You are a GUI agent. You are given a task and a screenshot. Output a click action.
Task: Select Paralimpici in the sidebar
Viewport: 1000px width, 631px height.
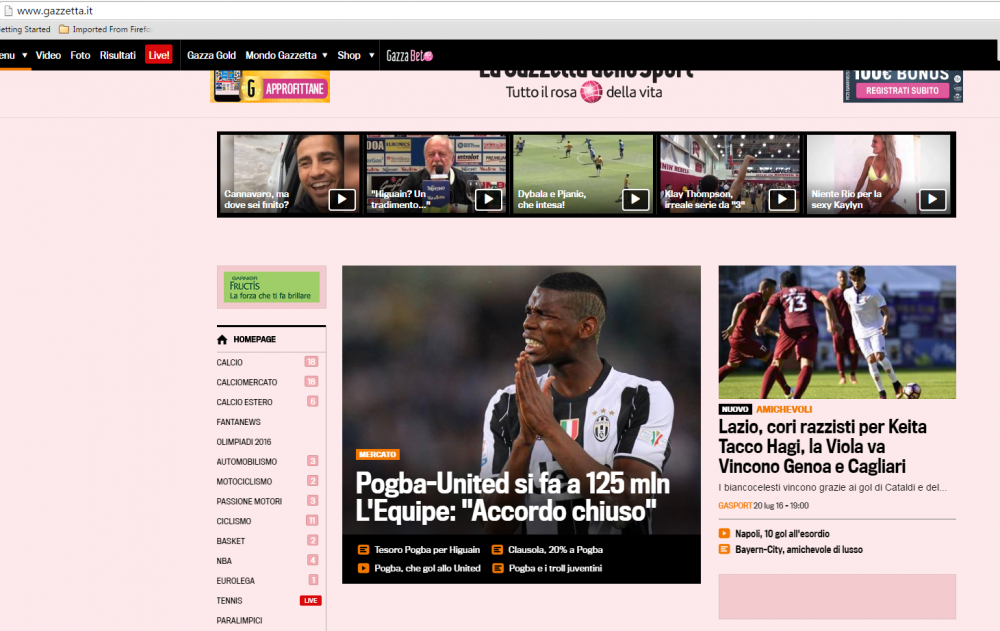[239, 620]
